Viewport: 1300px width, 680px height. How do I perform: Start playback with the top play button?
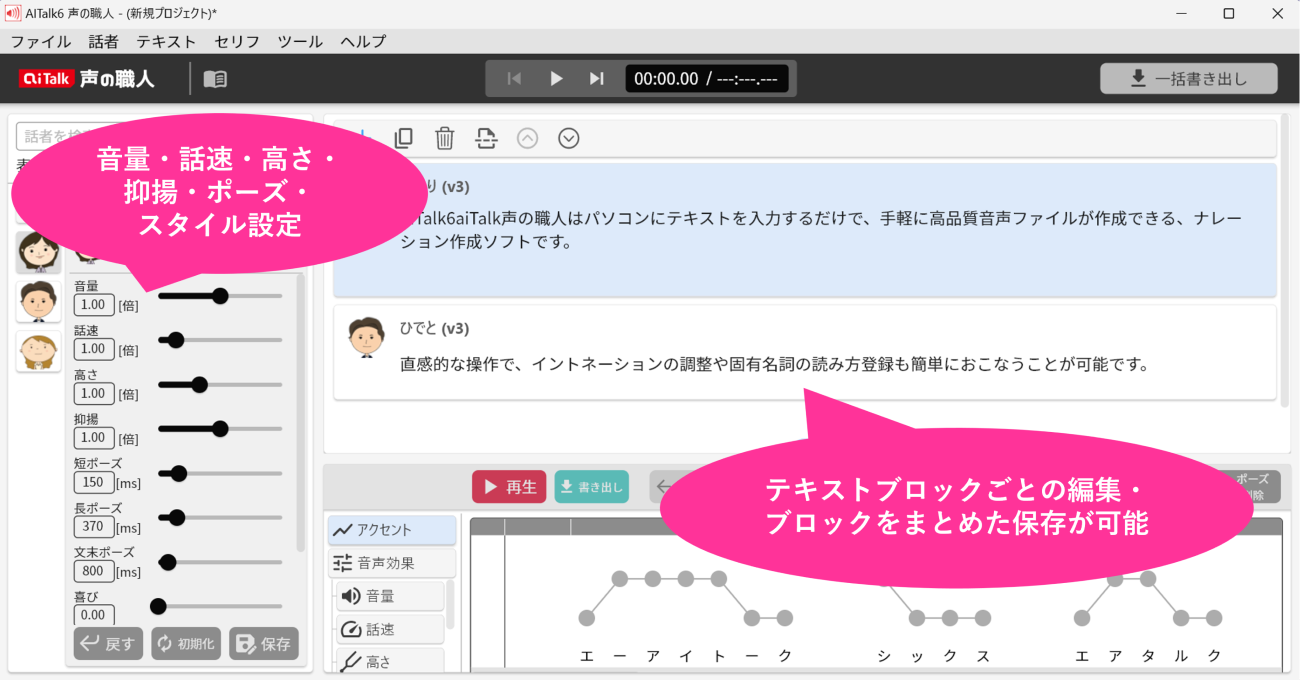(x=556, y=79)
